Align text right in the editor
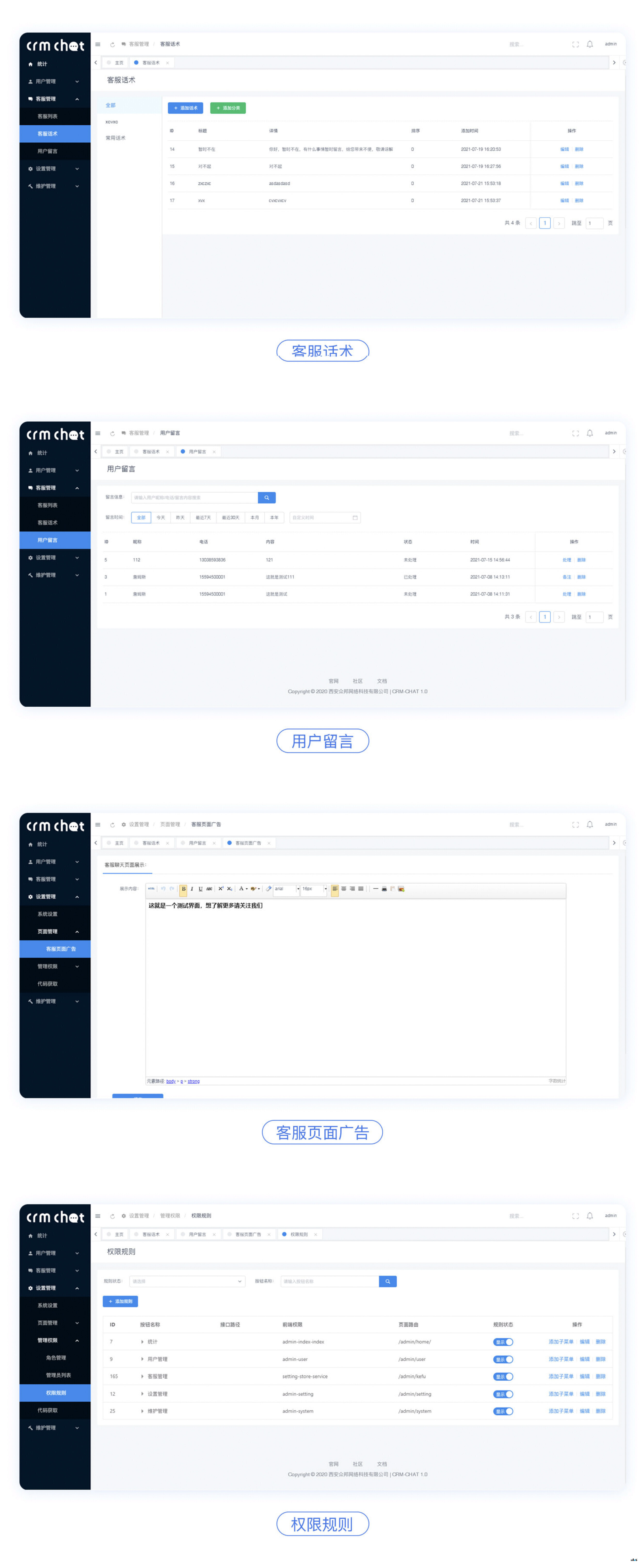Image resolution: width=642 pixels, height=1568 pixels. 352,889
